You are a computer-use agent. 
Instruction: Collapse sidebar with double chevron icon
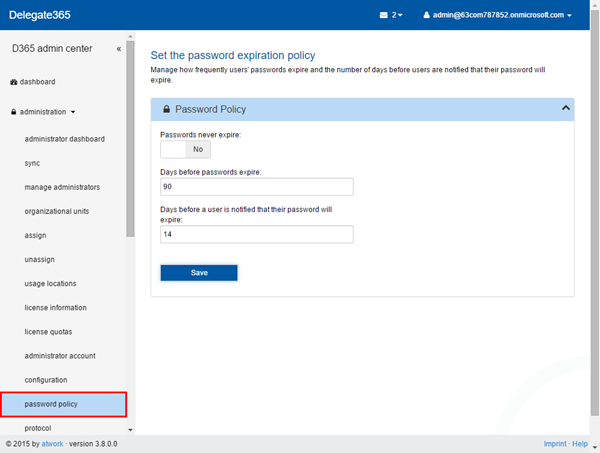[119, 48]
